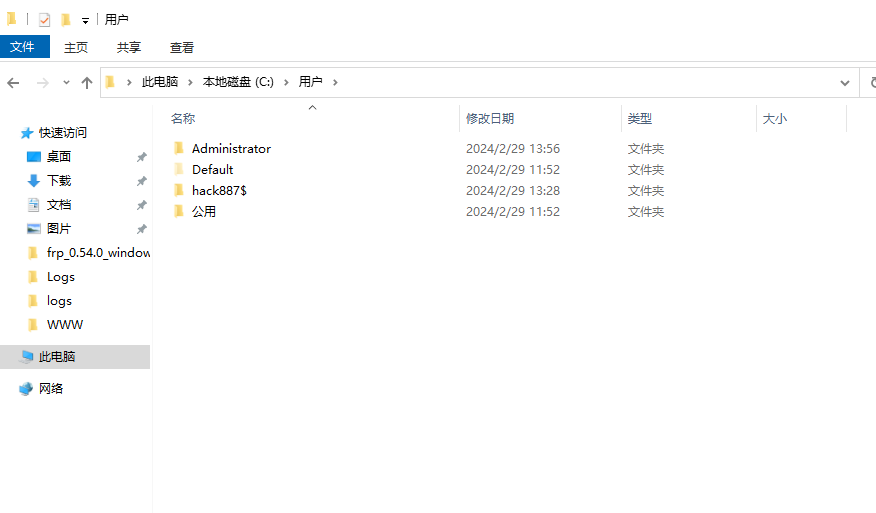Click the Default folder icon
The image size is (876, 513).
point(179,169)
